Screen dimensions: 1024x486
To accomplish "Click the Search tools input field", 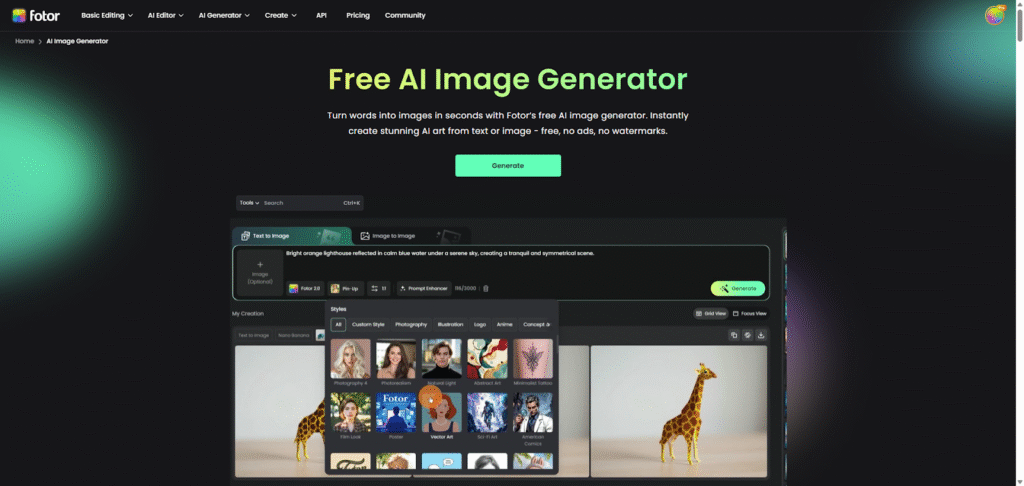I will click(x=300, y=203).
